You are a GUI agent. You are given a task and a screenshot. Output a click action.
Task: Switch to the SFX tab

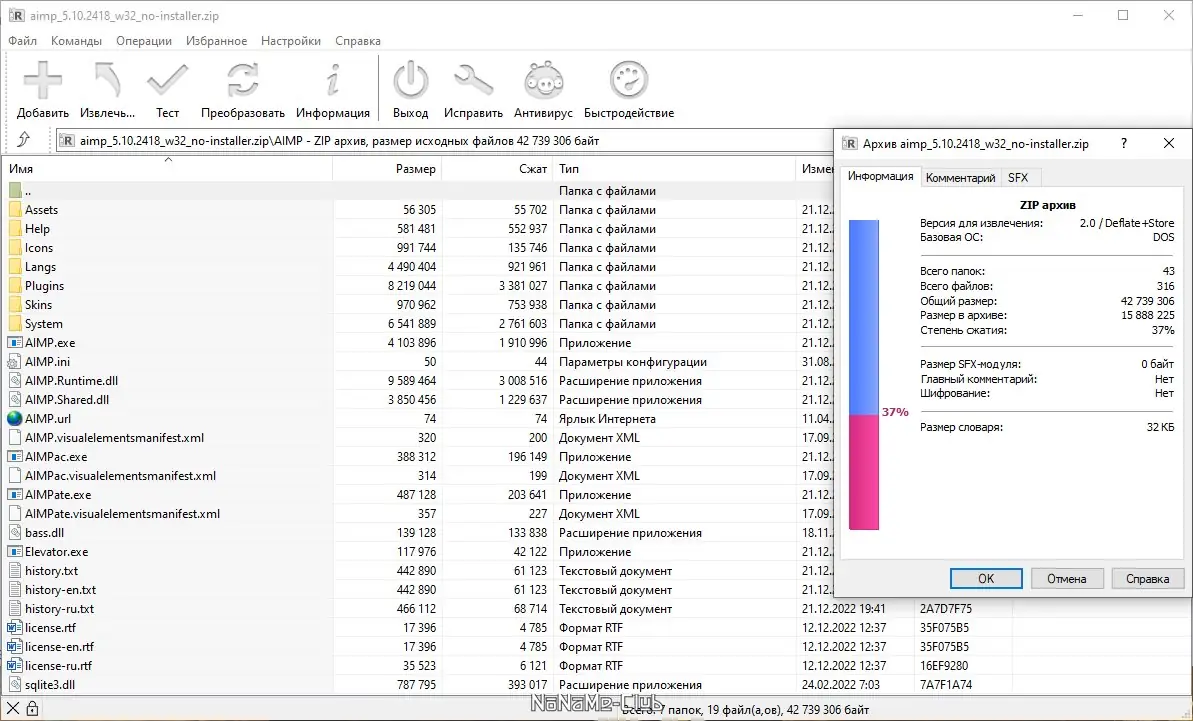coord(1018,178)
